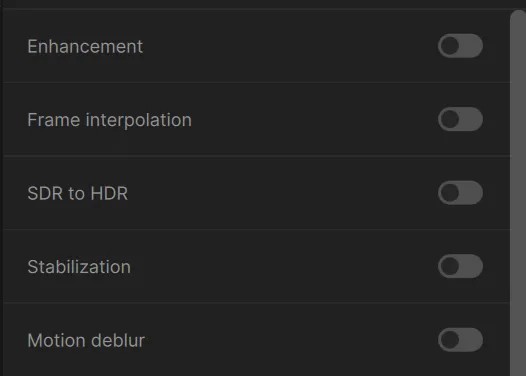This screenshot has height=376, width=526.
Task: Click blank space in Frame interpolation row
Action: point(312,119)
